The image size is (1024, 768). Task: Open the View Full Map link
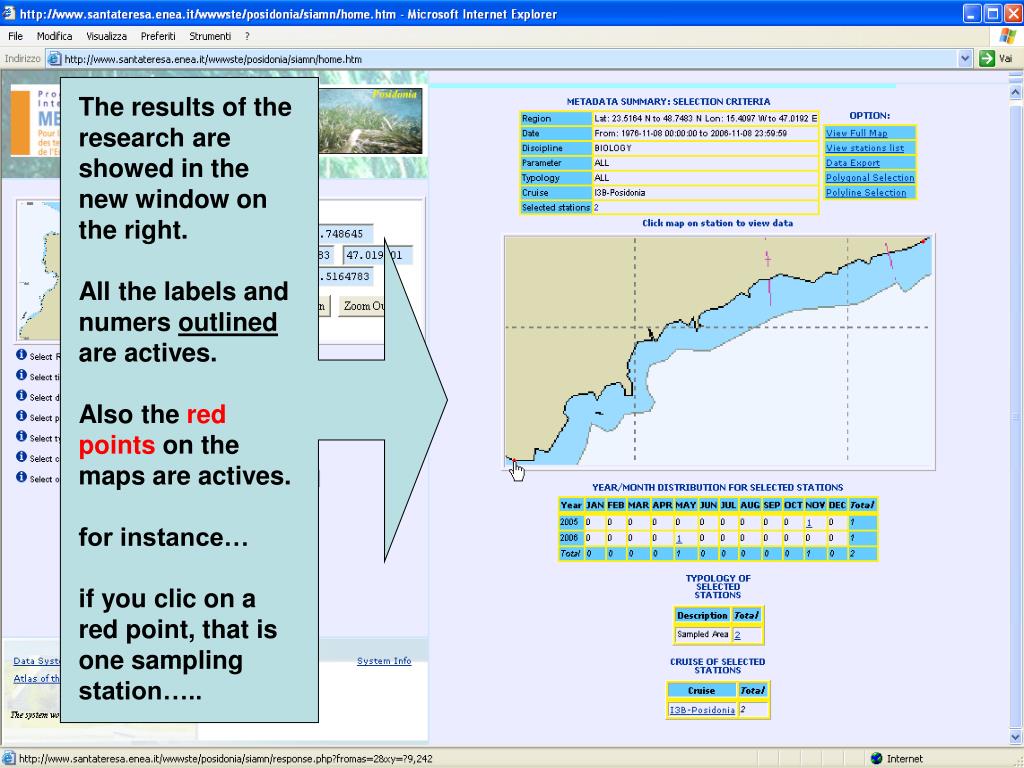click(856, 133)
